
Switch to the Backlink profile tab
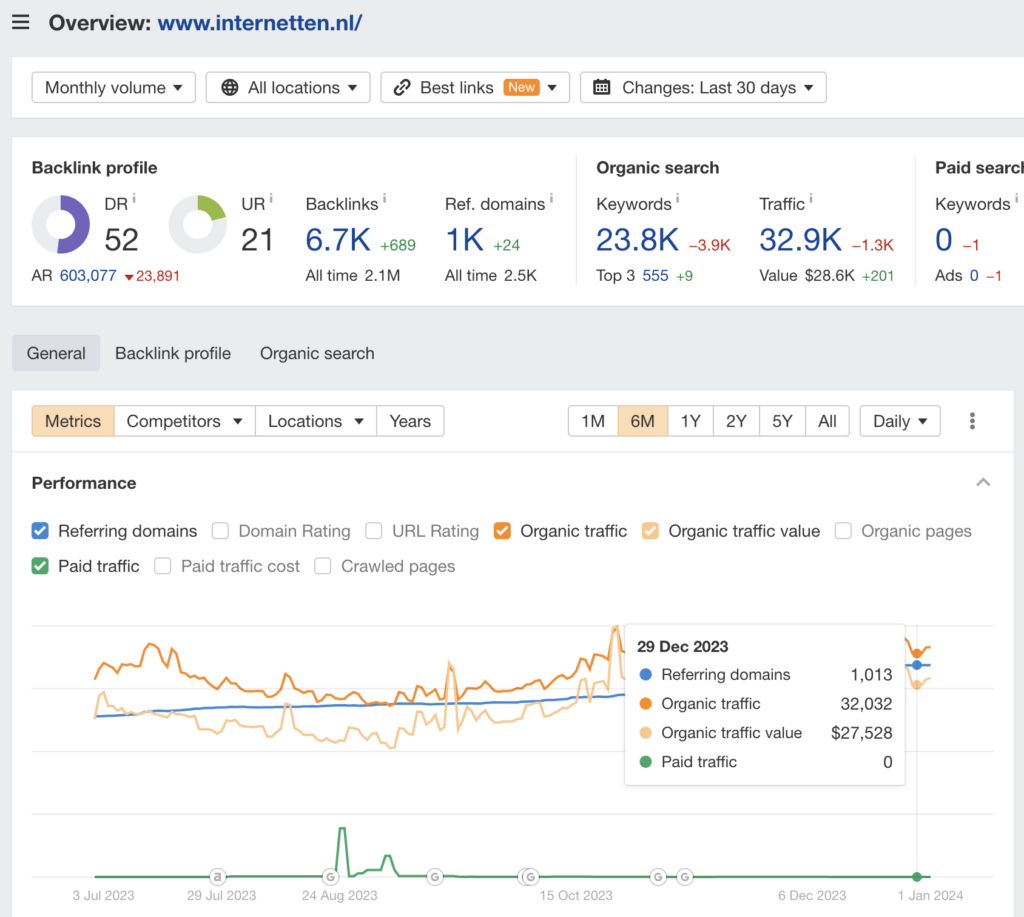(x=173, y=353)
